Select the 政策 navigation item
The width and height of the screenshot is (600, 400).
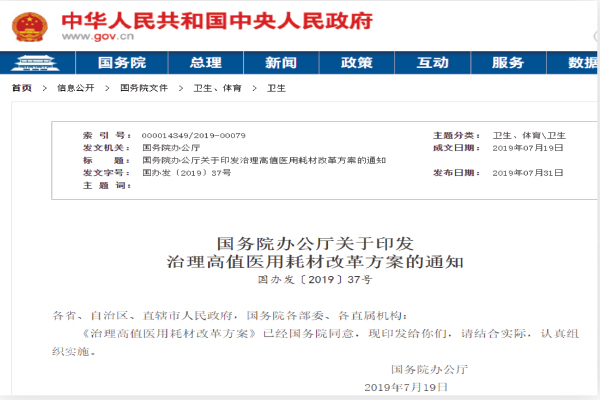tap(357, 63)
